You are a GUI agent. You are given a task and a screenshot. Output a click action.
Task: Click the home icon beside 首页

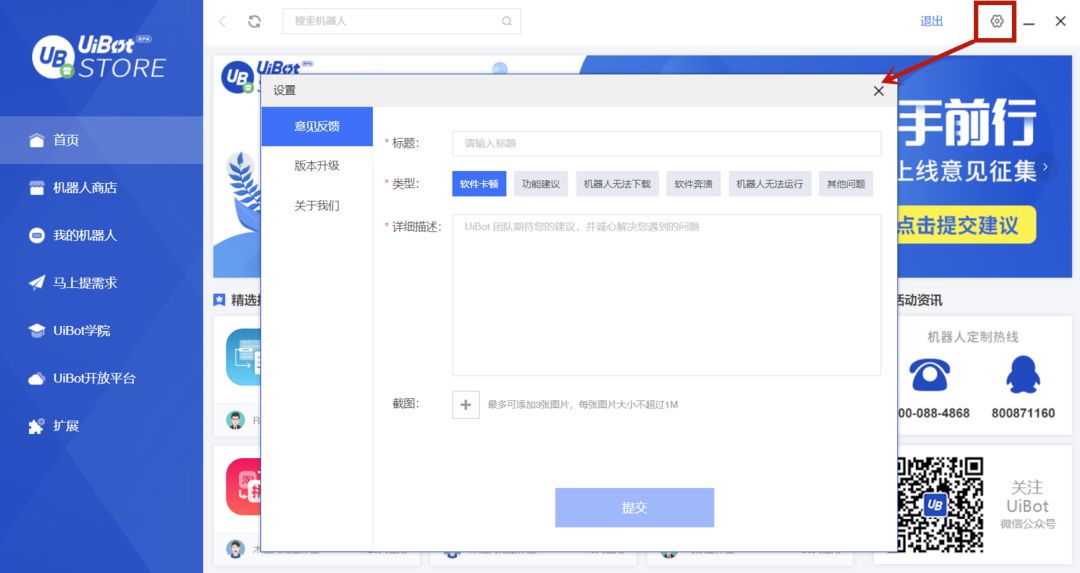37,140
